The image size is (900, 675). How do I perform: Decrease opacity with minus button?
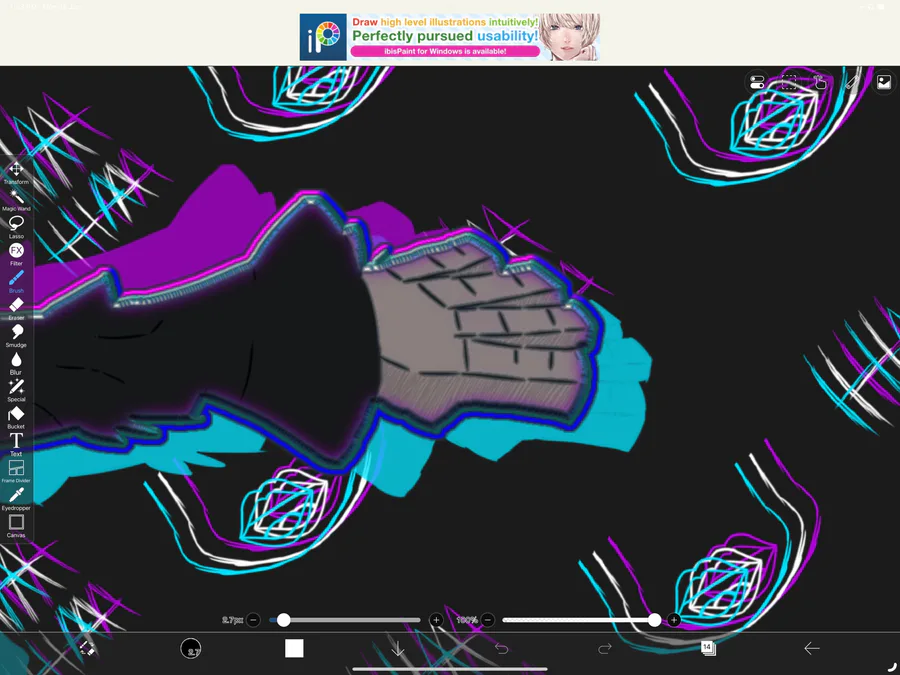click(488, 620)
